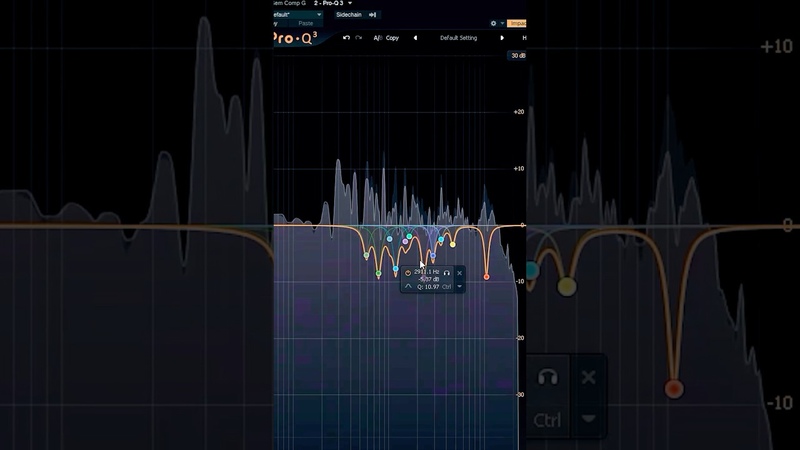Select the pale green EQ band node
800x450 pixels.
point(366,255)
